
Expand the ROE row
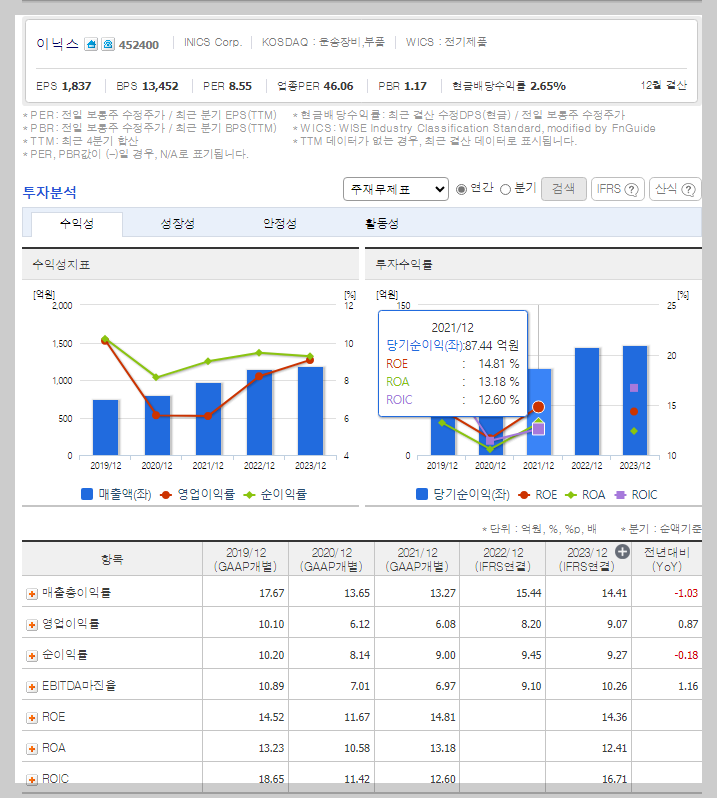32,718
